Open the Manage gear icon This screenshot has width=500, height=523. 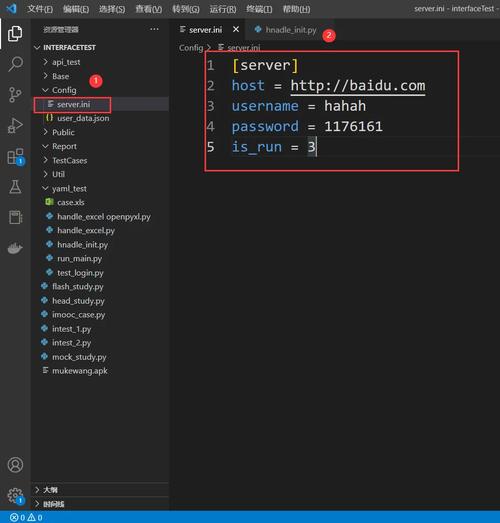(x=15, y=496)
